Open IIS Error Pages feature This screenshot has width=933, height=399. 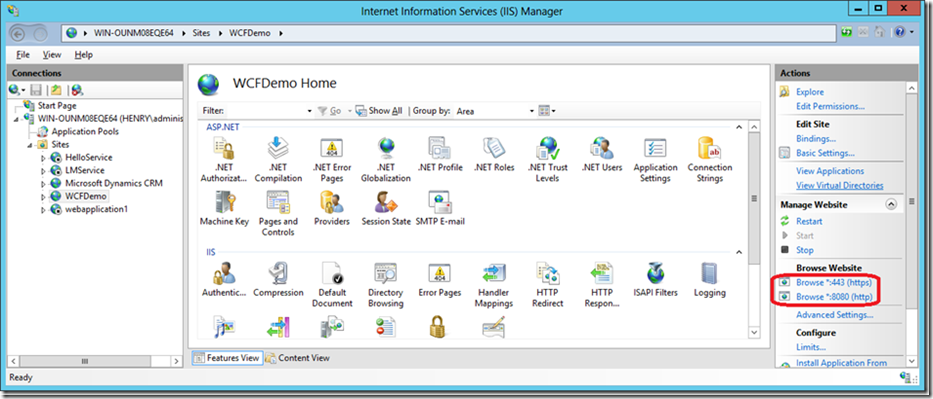coord(440,280)
